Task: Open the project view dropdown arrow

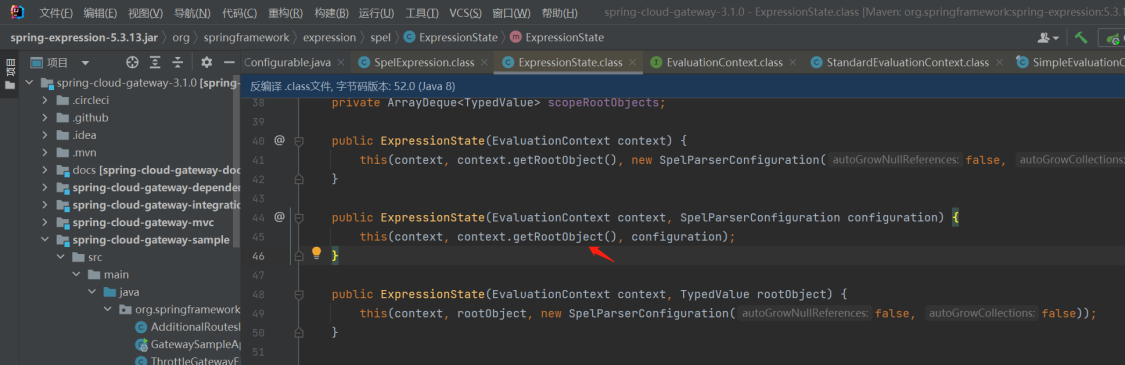Action: coord(85,62)
